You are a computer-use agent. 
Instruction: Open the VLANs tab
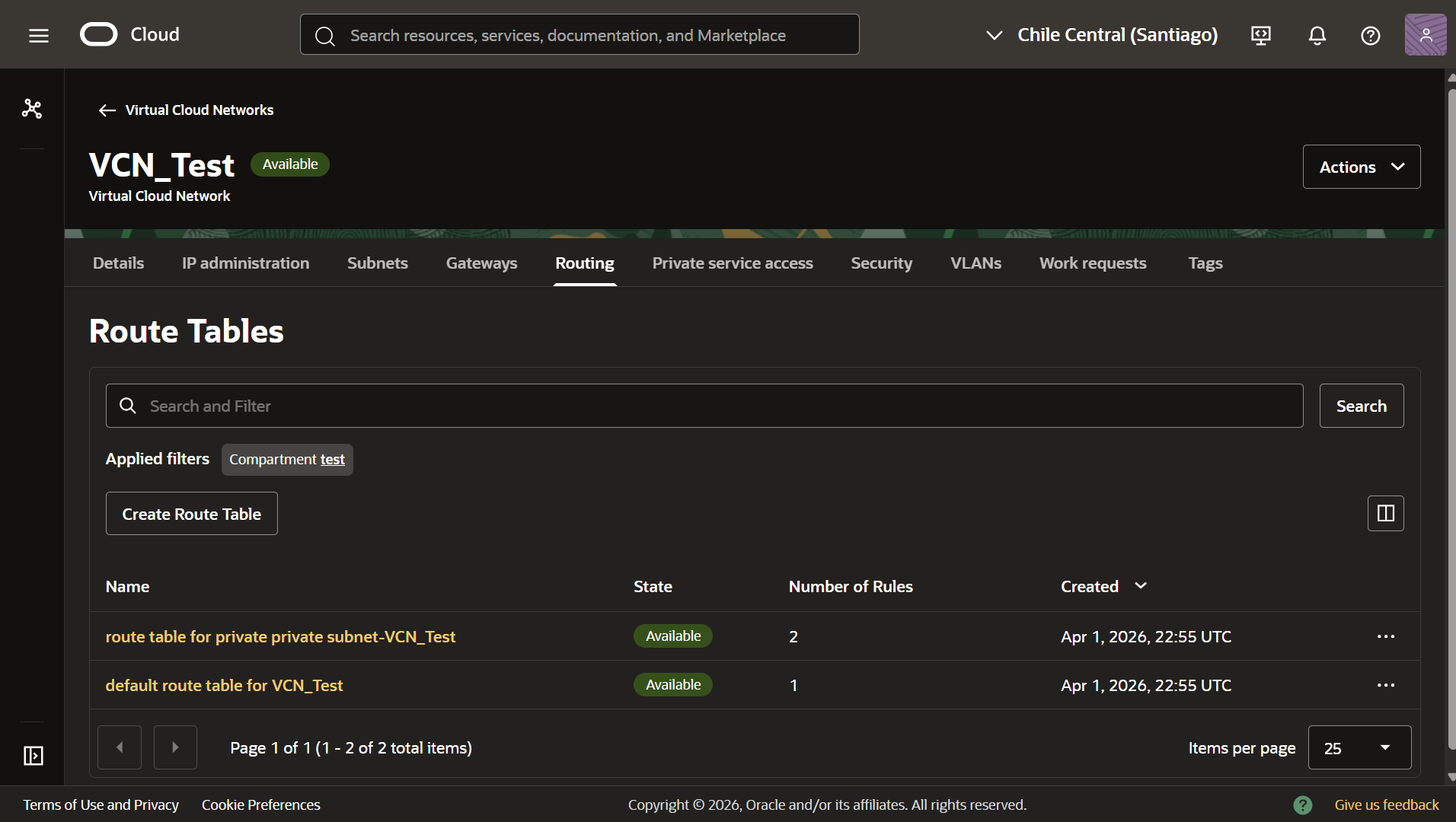tap(976, 263)
